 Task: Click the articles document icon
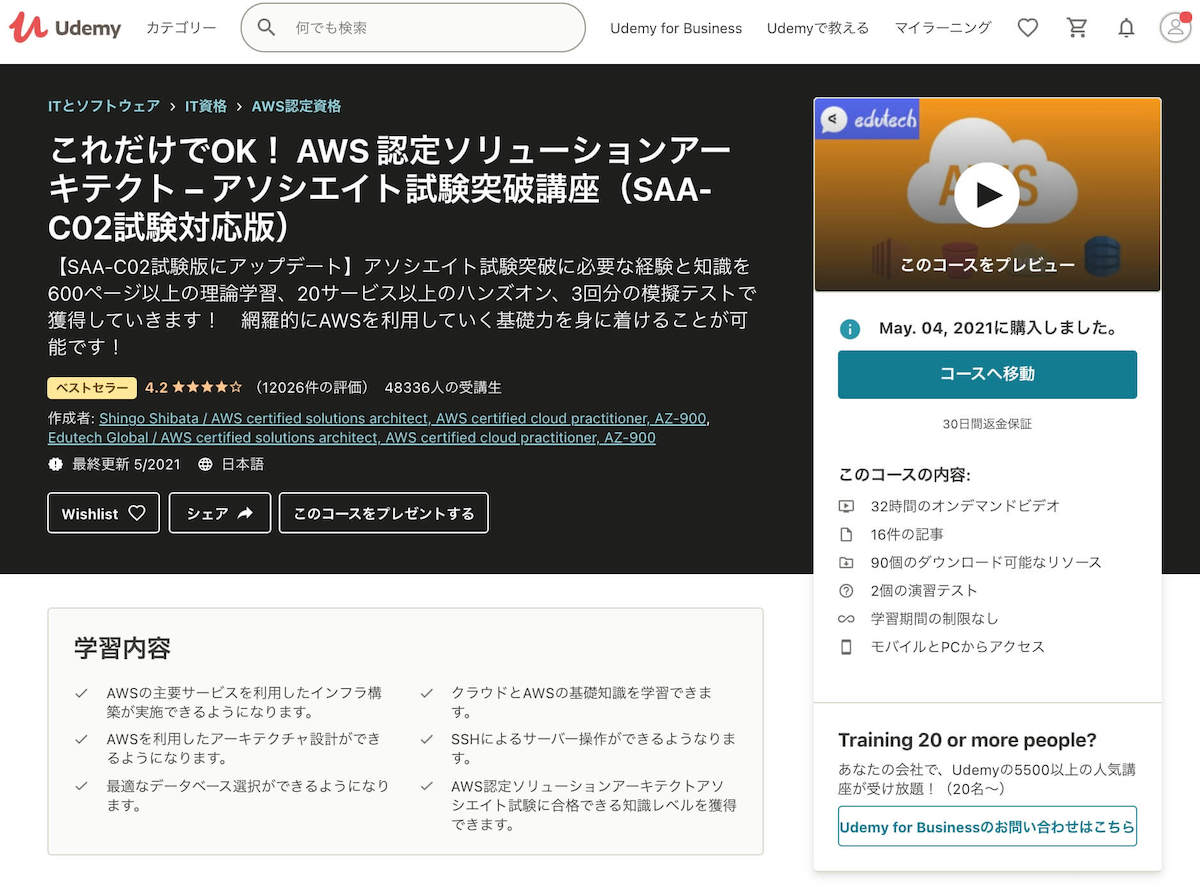[x=847, y=534]
